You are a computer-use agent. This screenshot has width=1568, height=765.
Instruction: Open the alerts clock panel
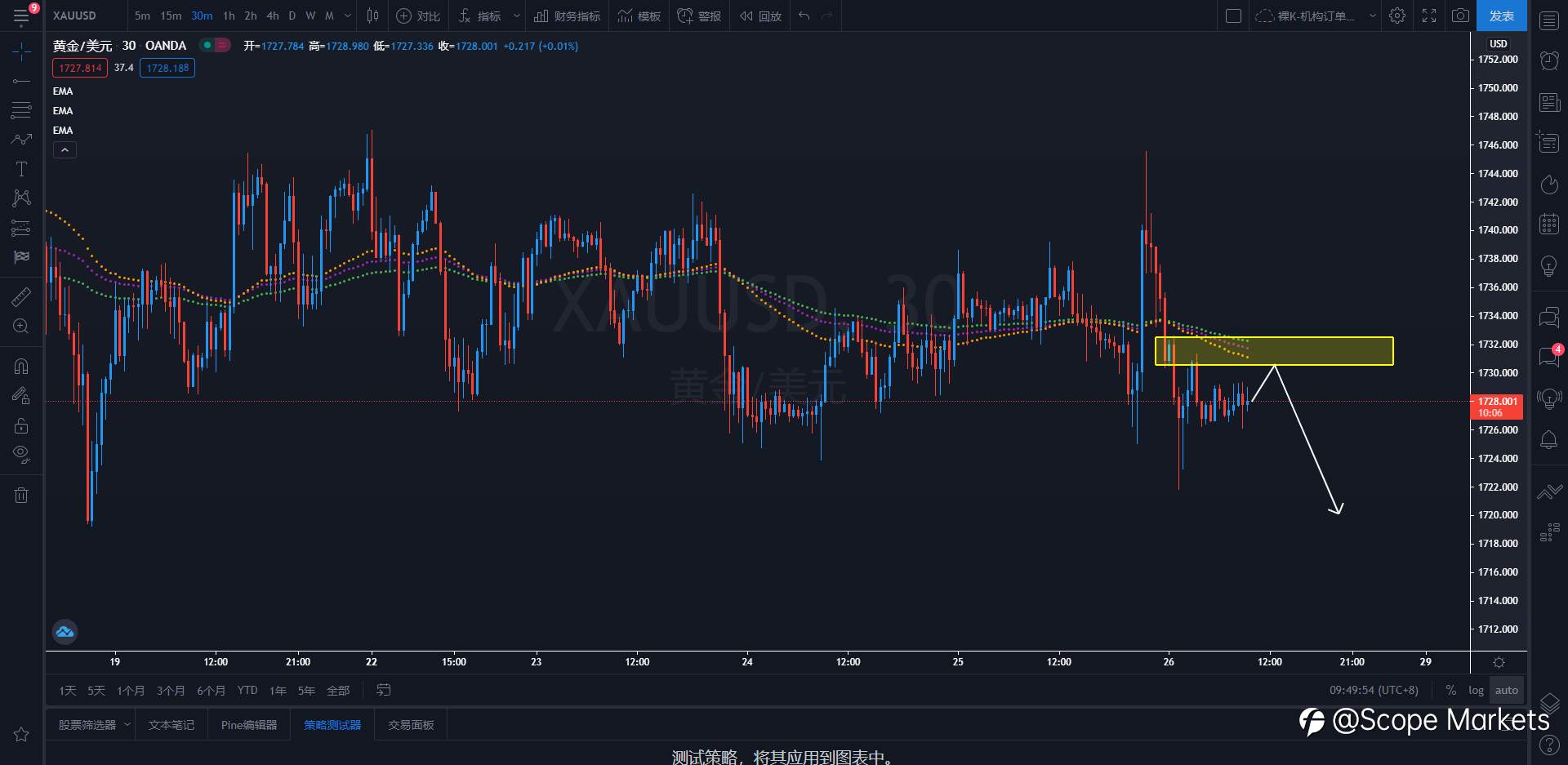[1549, 60]
